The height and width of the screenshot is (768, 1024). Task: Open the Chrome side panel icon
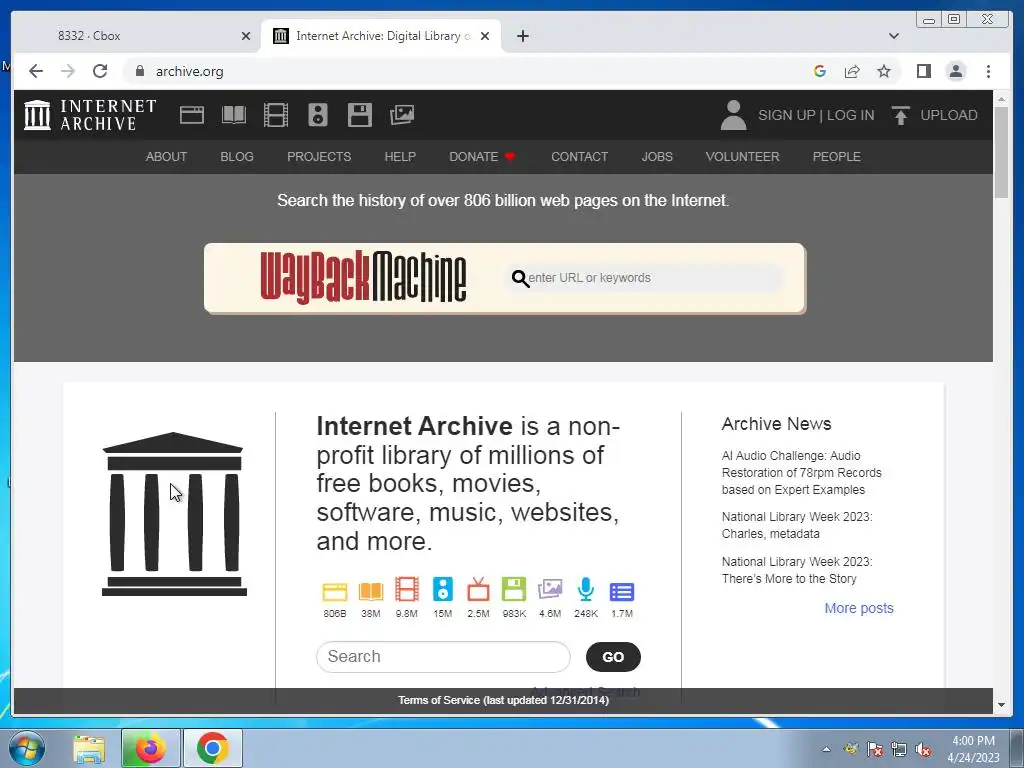[x=923, y=71]
